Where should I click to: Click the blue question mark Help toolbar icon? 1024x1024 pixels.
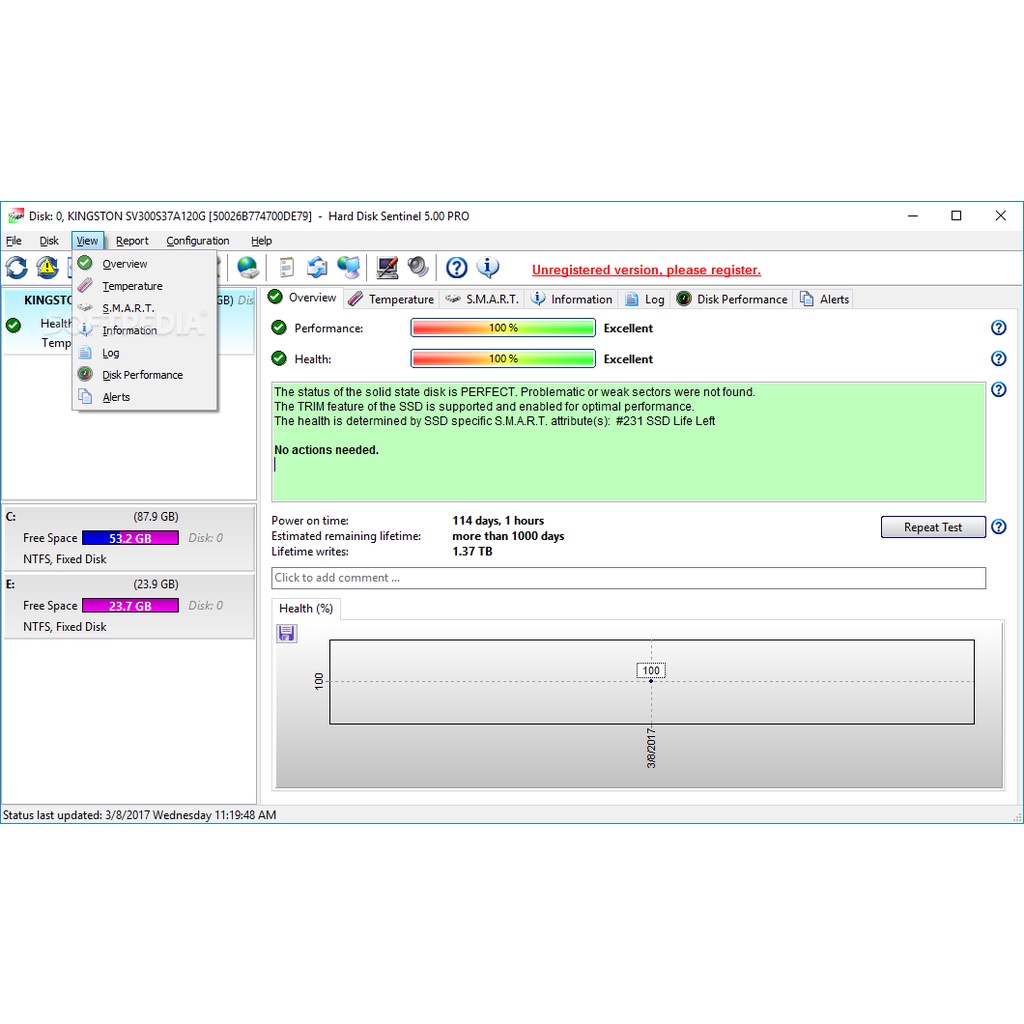tap(456, 268)
